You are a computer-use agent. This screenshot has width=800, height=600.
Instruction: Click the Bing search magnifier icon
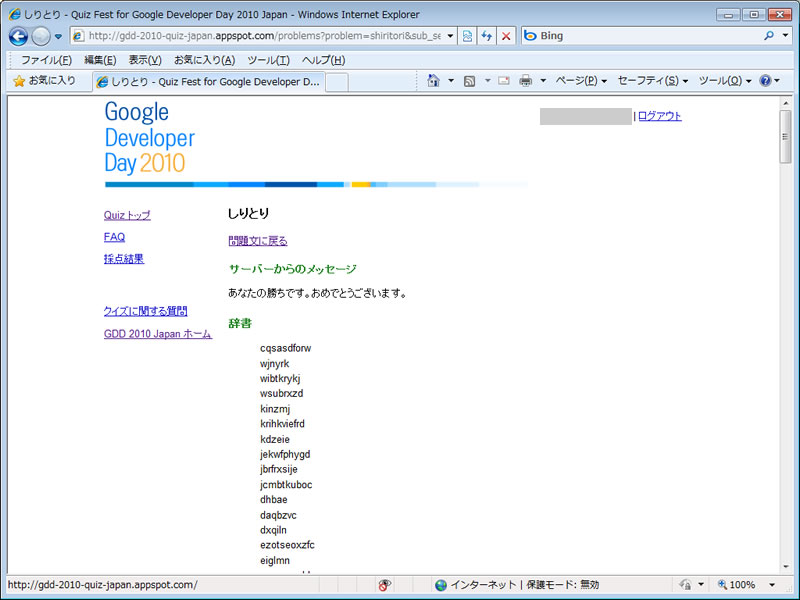click(770, 36)
